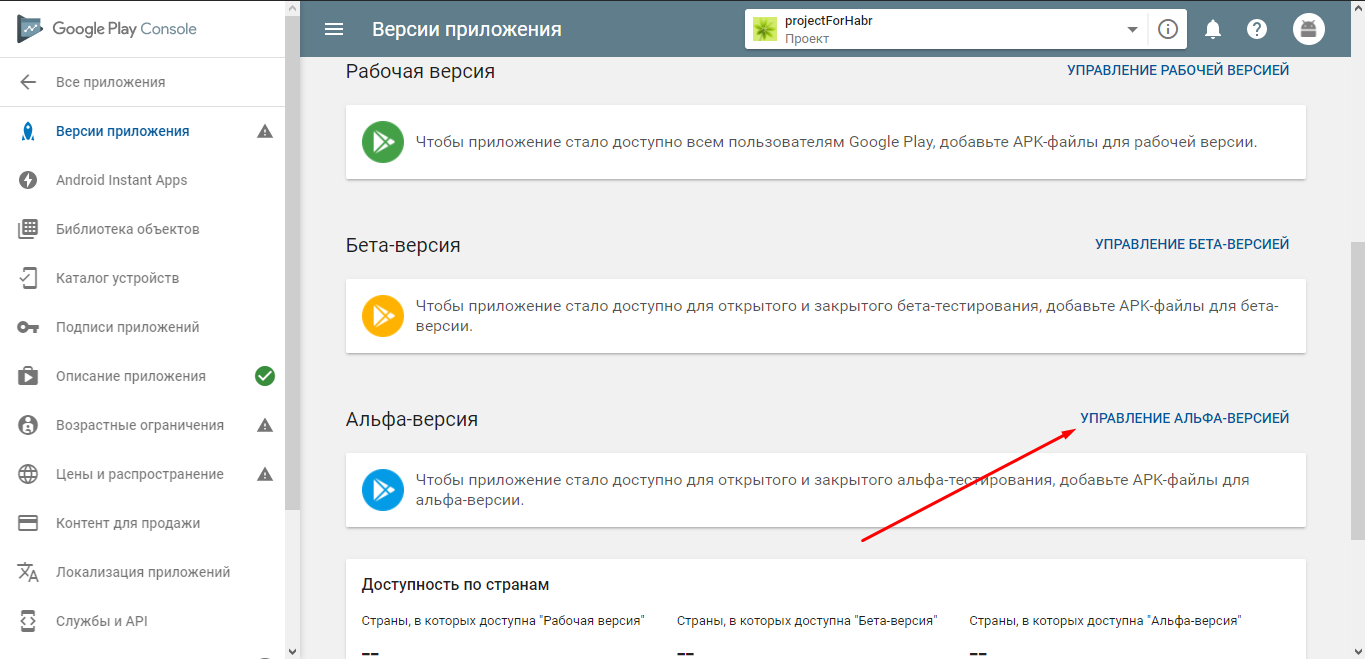This screenshot has height=659, width=1365.
Task: Open Каталог устройств section
Action: (x=118, y=278)
